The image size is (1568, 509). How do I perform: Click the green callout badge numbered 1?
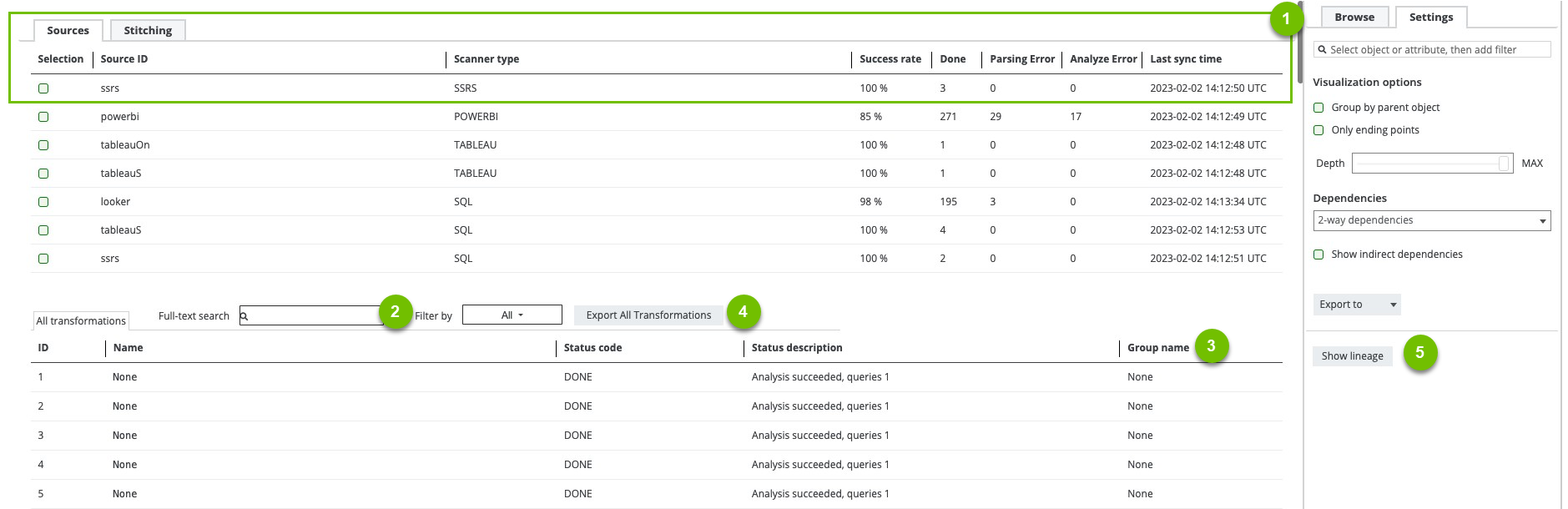[1286, 19]
